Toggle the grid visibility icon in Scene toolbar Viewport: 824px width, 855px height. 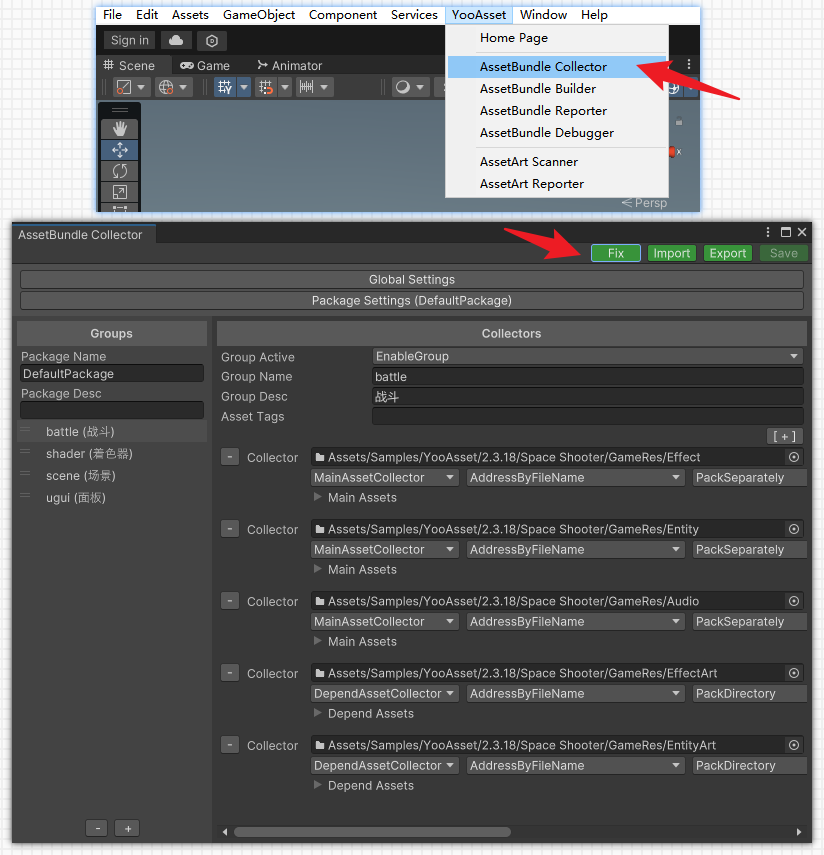pos(225,87)
